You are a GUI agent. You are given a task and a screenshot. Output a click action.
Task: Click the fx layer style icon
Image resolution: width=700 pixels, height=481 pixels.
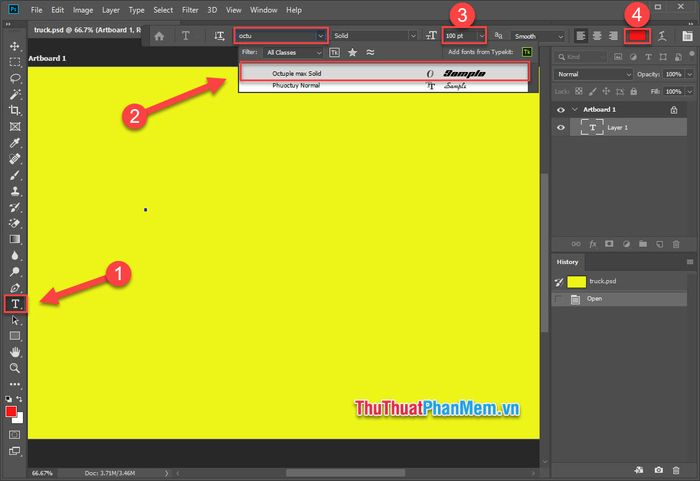593,243
